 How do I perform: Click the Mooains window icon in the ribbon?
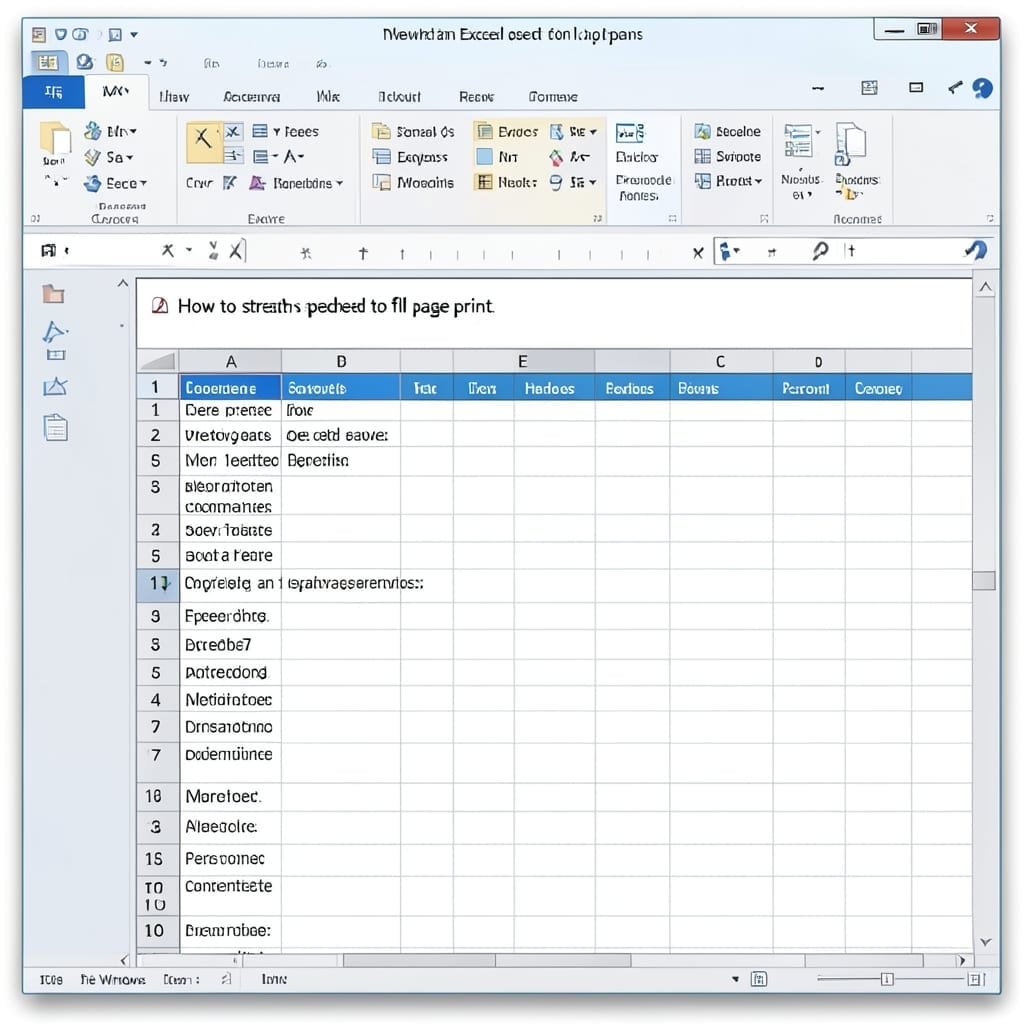pos(381,182)
